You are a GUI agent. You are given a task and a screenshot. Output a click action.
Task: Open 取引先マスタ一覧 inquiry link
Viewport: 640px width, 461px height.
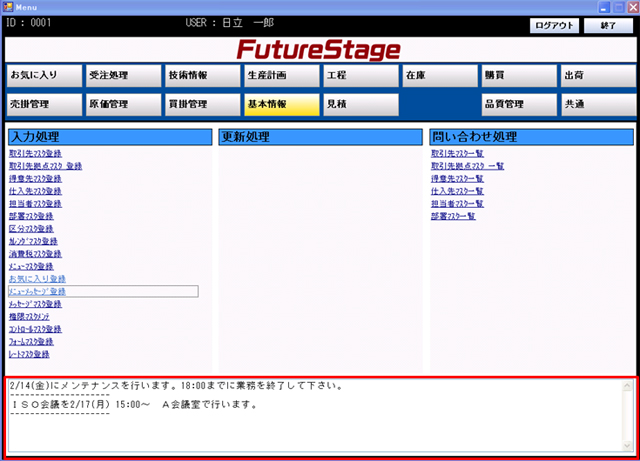(x=457, y=154)
